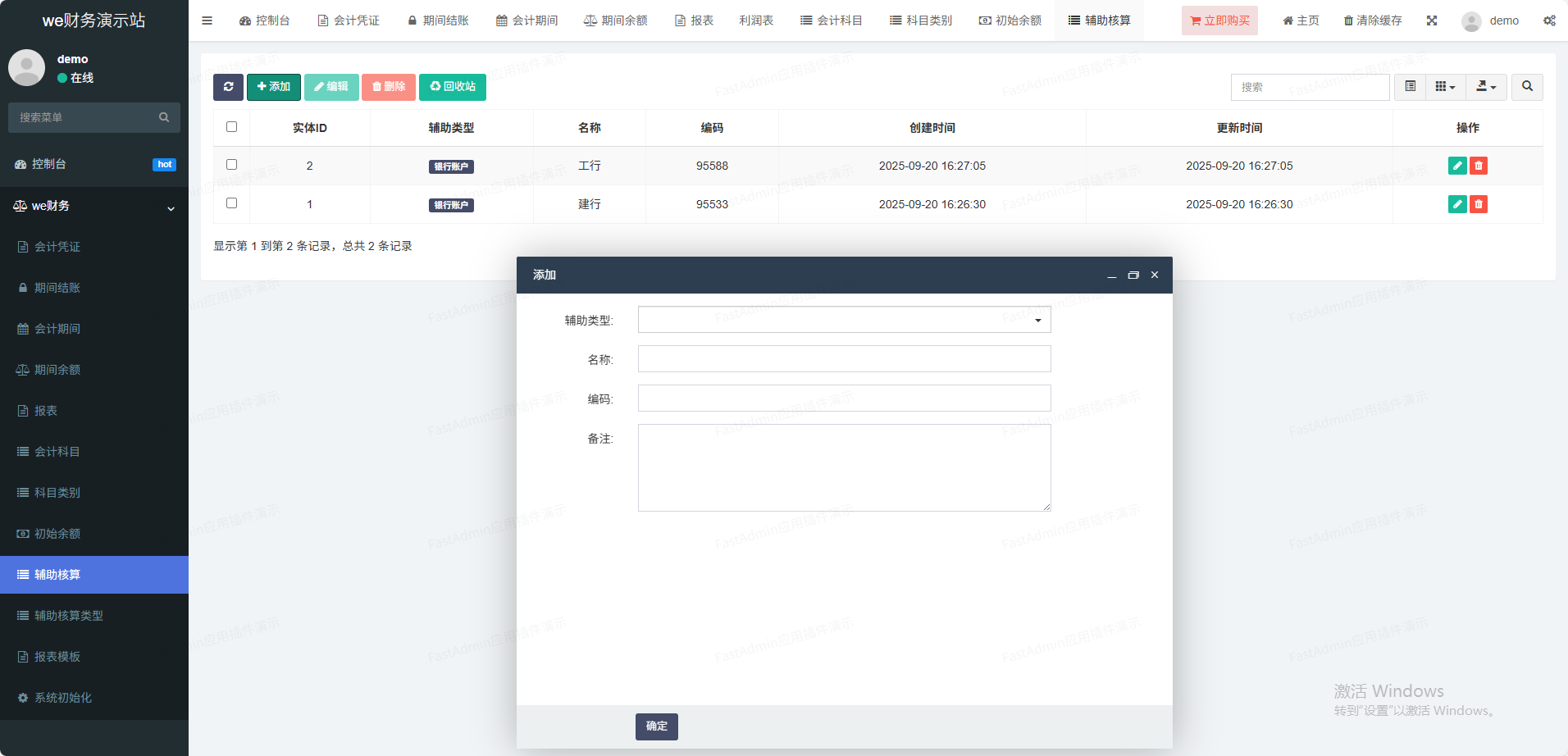Open 辅助核算类型 in the sidebar menu
This screenshot has height=756, width=1568.
(69, 616)
